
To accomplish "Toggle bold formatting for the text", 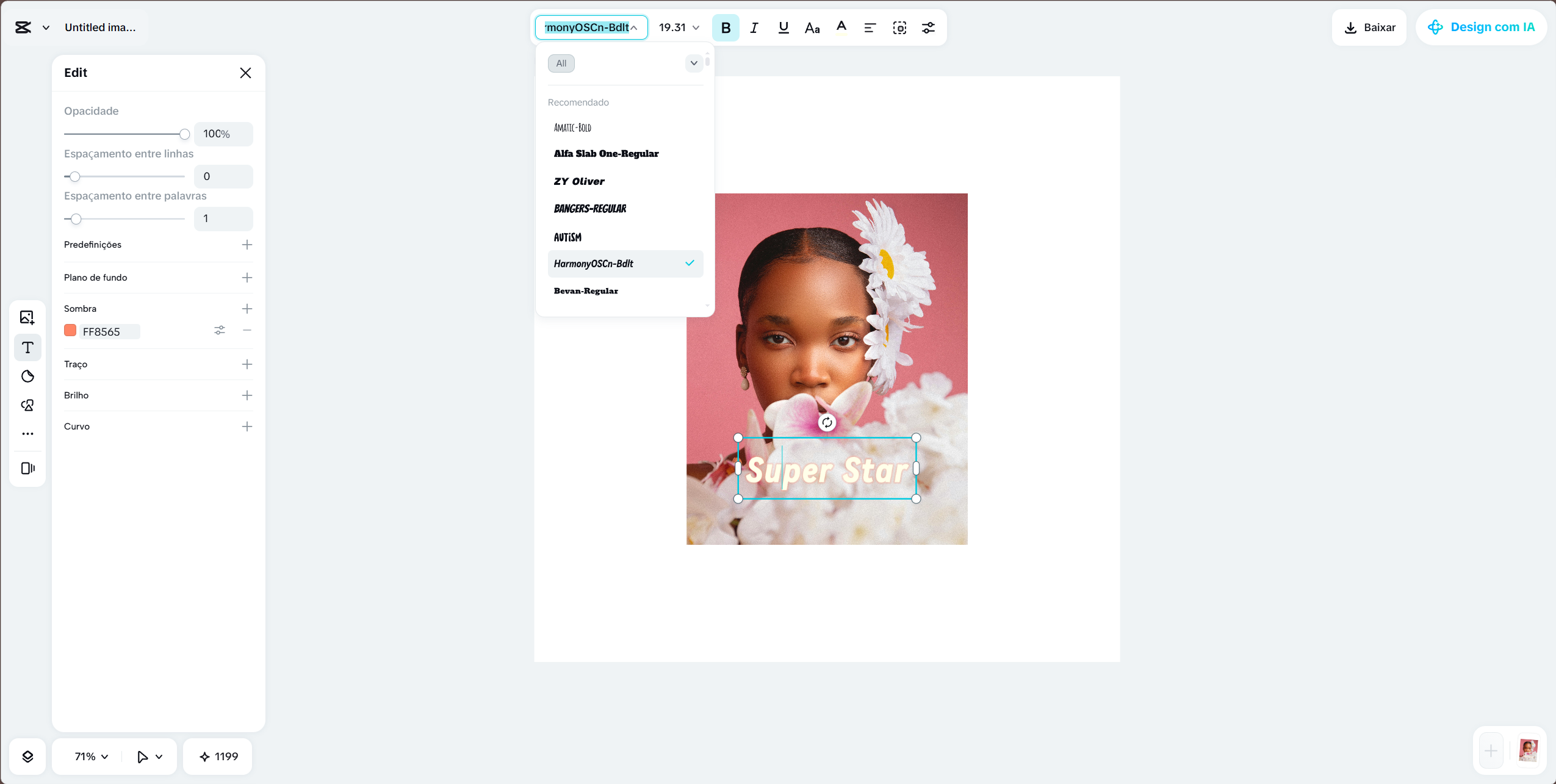I will click(725, 27).
